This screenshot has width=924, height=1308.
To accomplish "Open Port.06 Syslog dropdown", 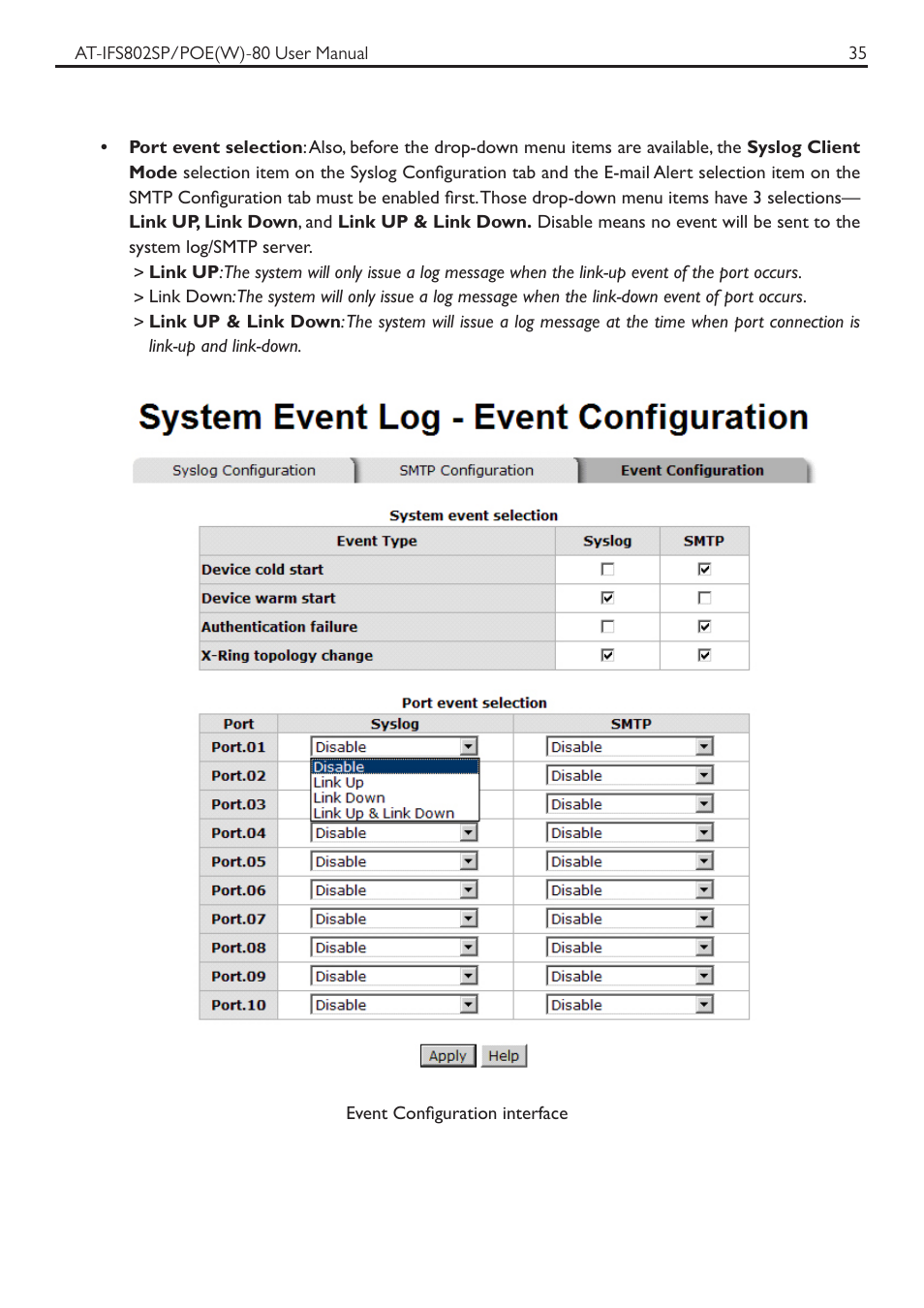I will pyautogui.click(x=394, y=889).
